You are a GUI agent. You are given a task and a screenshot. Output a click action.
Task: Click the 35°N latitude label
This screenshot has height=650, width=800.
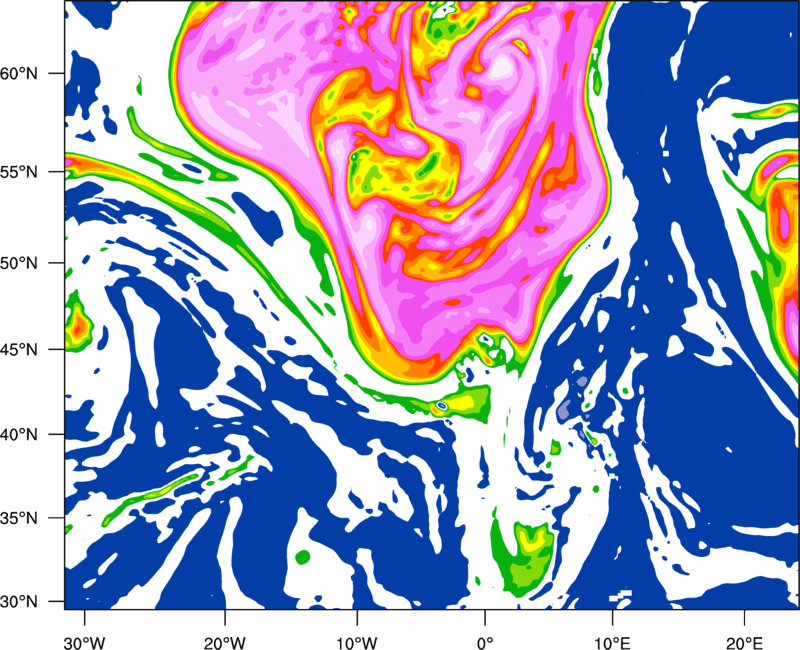(19, 518)
